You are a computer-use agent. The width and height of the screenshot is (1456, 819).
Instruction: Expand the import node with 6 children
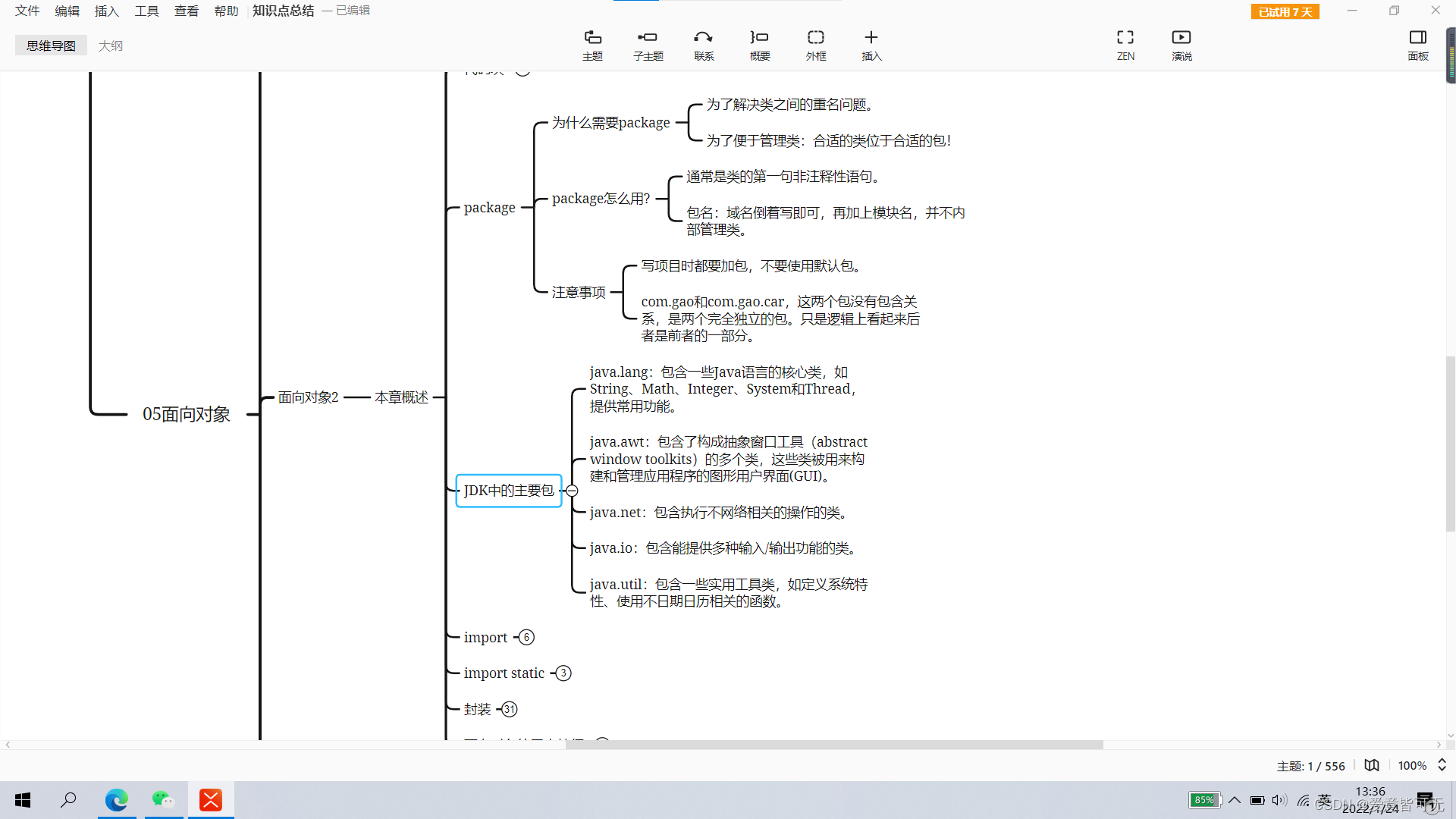tap(527, 637)
